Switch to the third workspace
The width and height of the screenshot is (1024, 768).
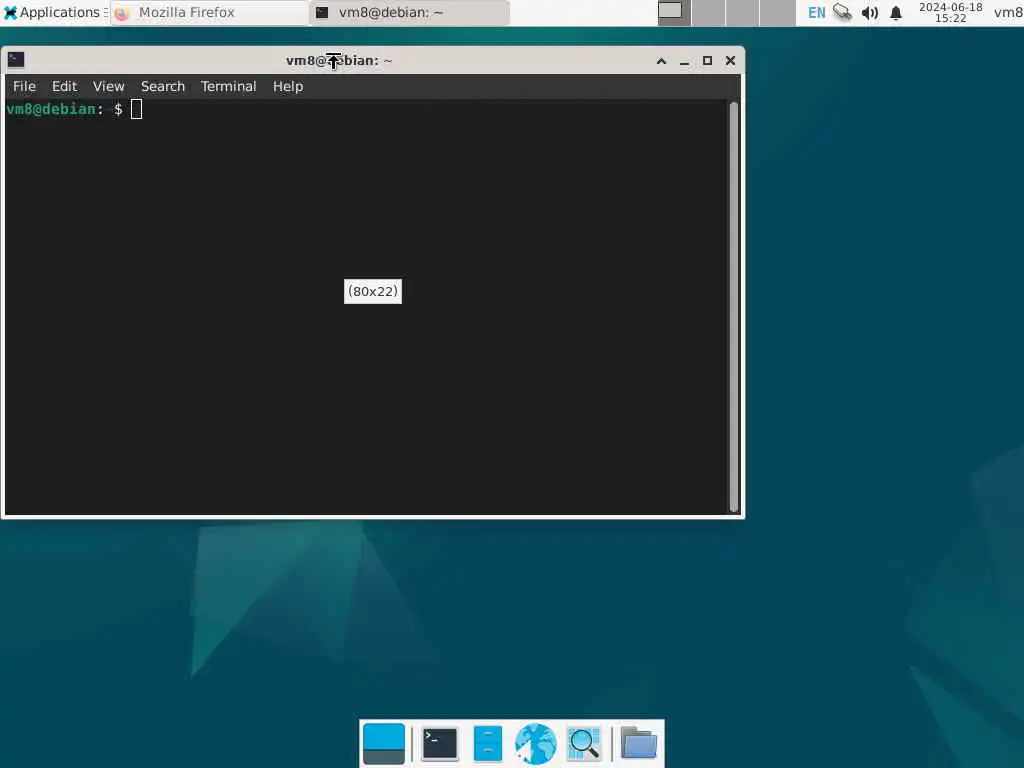[743, 12]
